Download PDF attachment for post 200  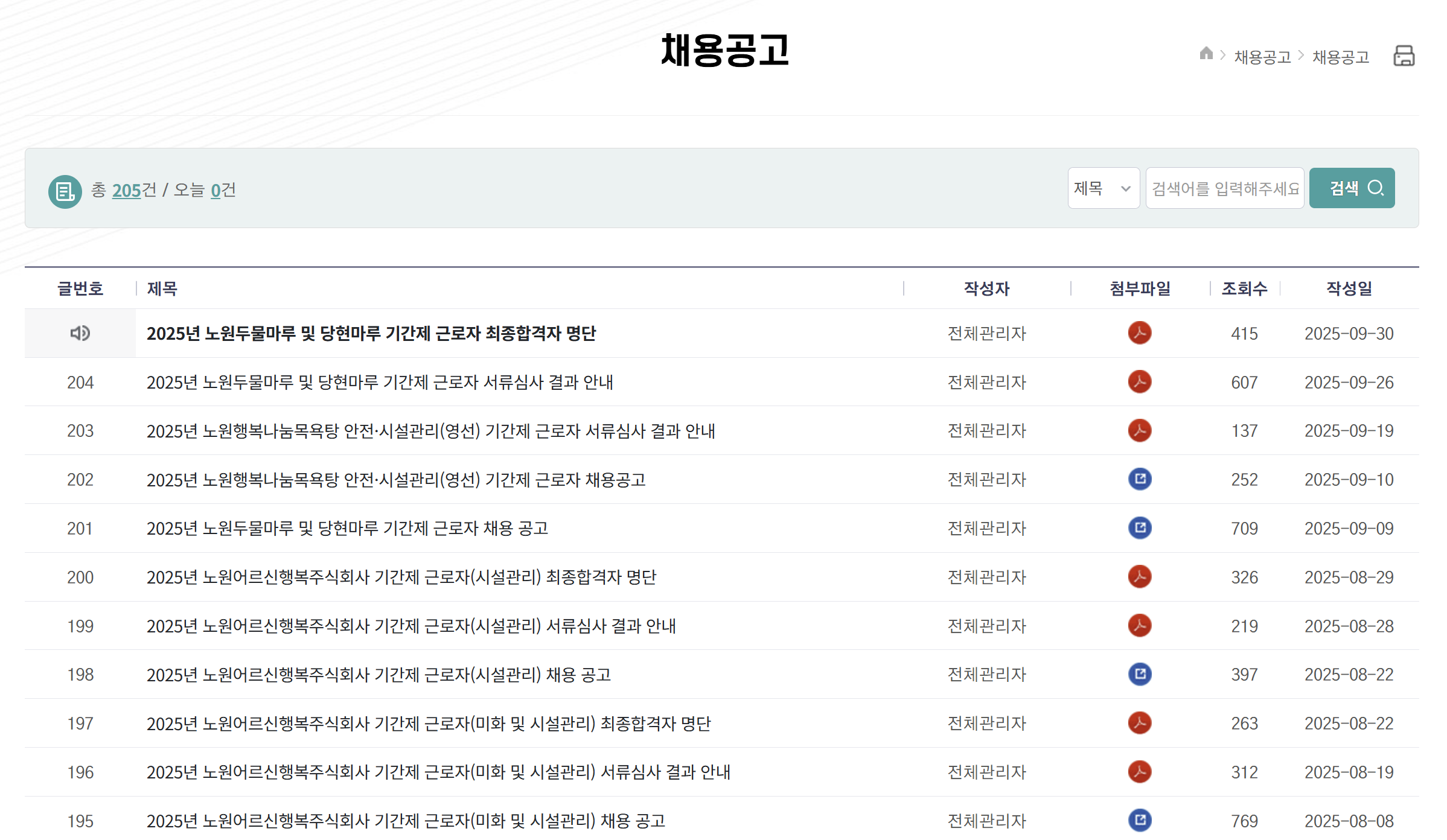click(x=1139, y=577)
